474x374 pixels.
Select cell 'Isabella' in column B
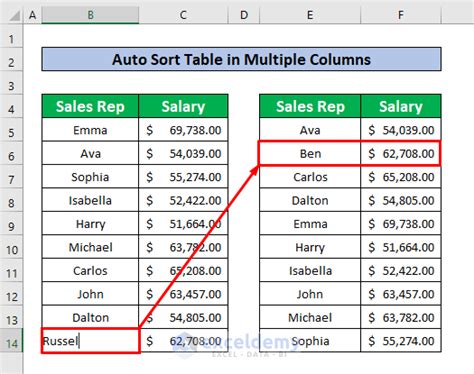[x=90, y=200]
